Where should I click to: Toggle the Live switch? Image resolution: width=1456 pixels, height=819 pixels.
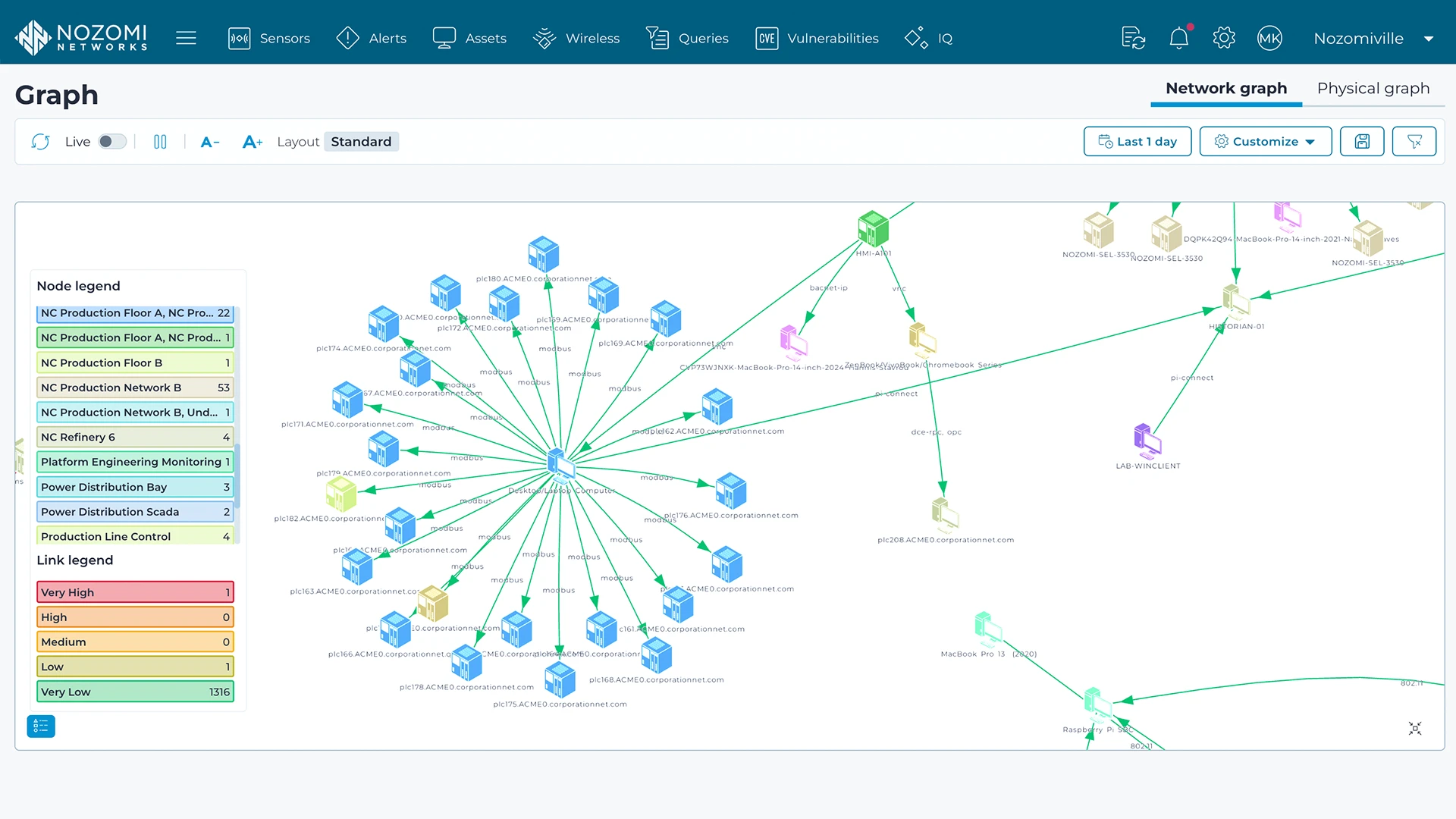(x=112, y=142)
